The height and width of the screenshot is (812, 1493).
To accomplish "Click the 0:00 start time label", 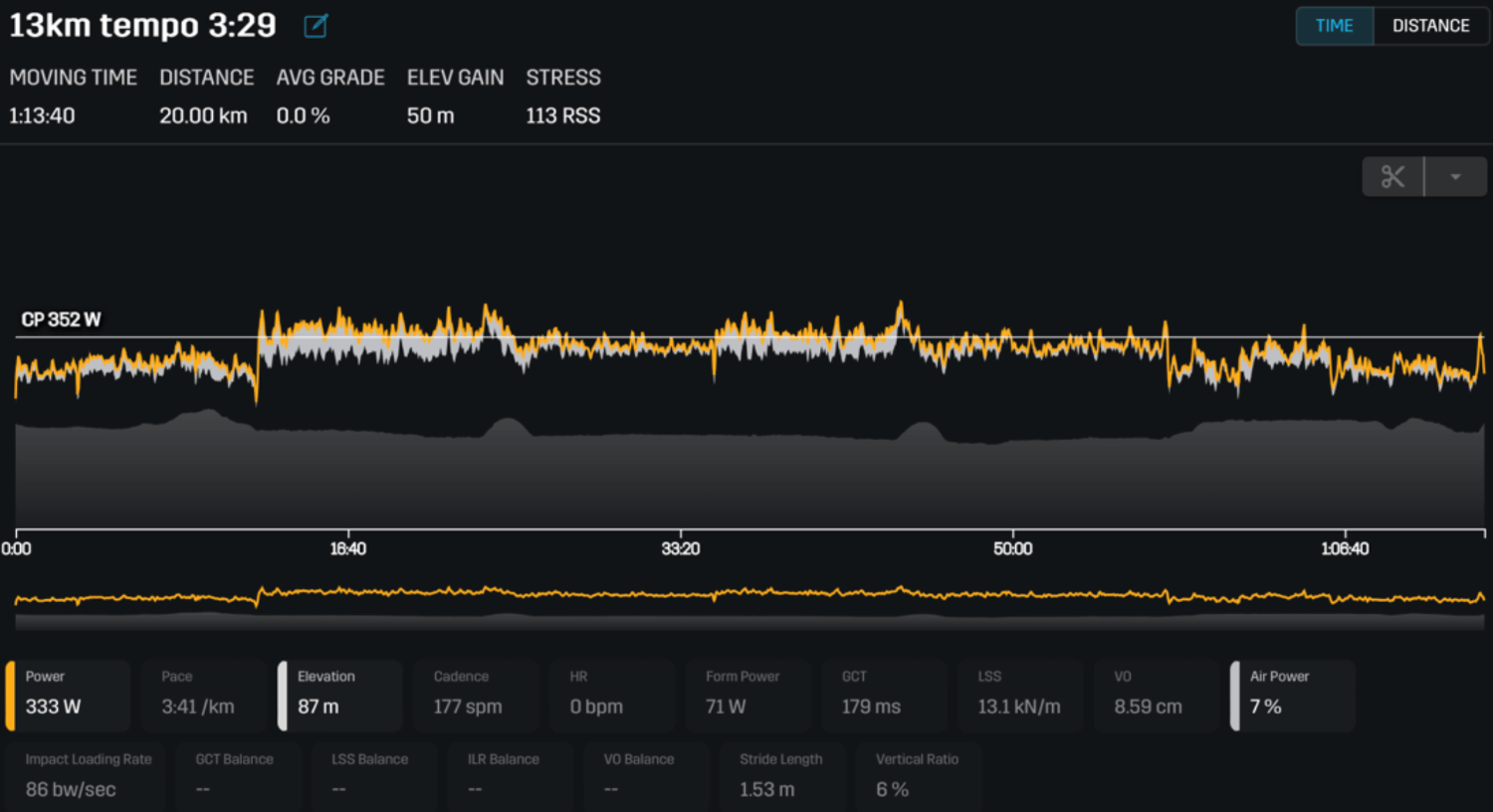I will [x=16, y=549].
